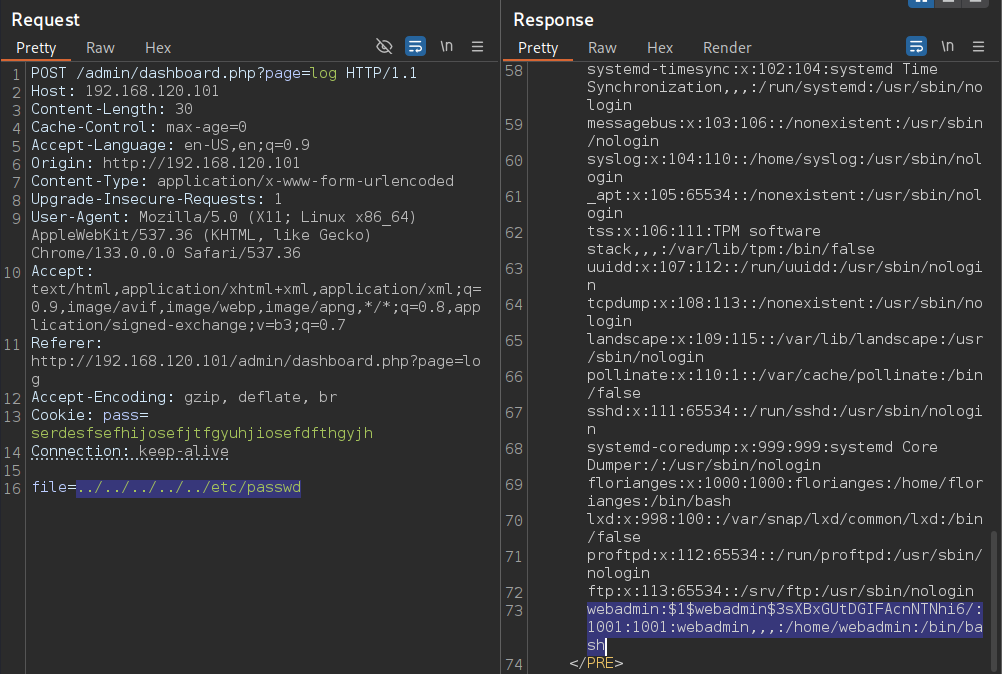Click the Referer: header label
Viewport: 1002px width, 674px height.
(x=66, y=343)
